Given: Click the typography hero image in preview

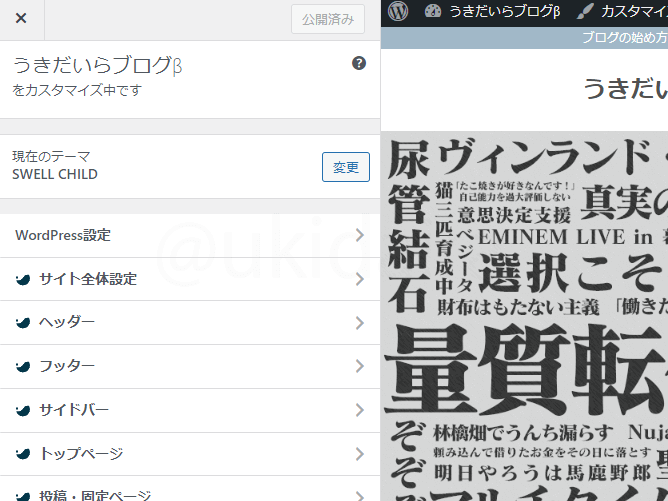Looking at the screenshot, I should (524, 316).
